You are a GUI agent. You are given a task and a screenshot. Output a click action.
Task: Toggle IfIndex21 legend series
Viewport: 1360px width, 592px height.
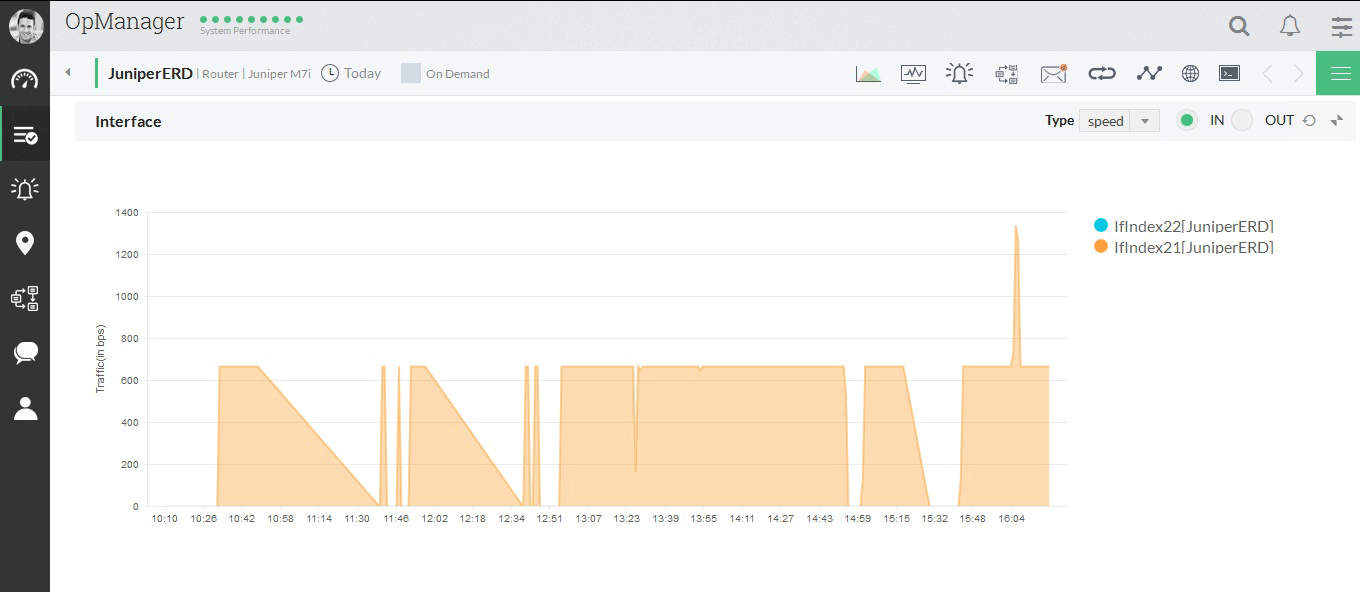click(1184, 247)
